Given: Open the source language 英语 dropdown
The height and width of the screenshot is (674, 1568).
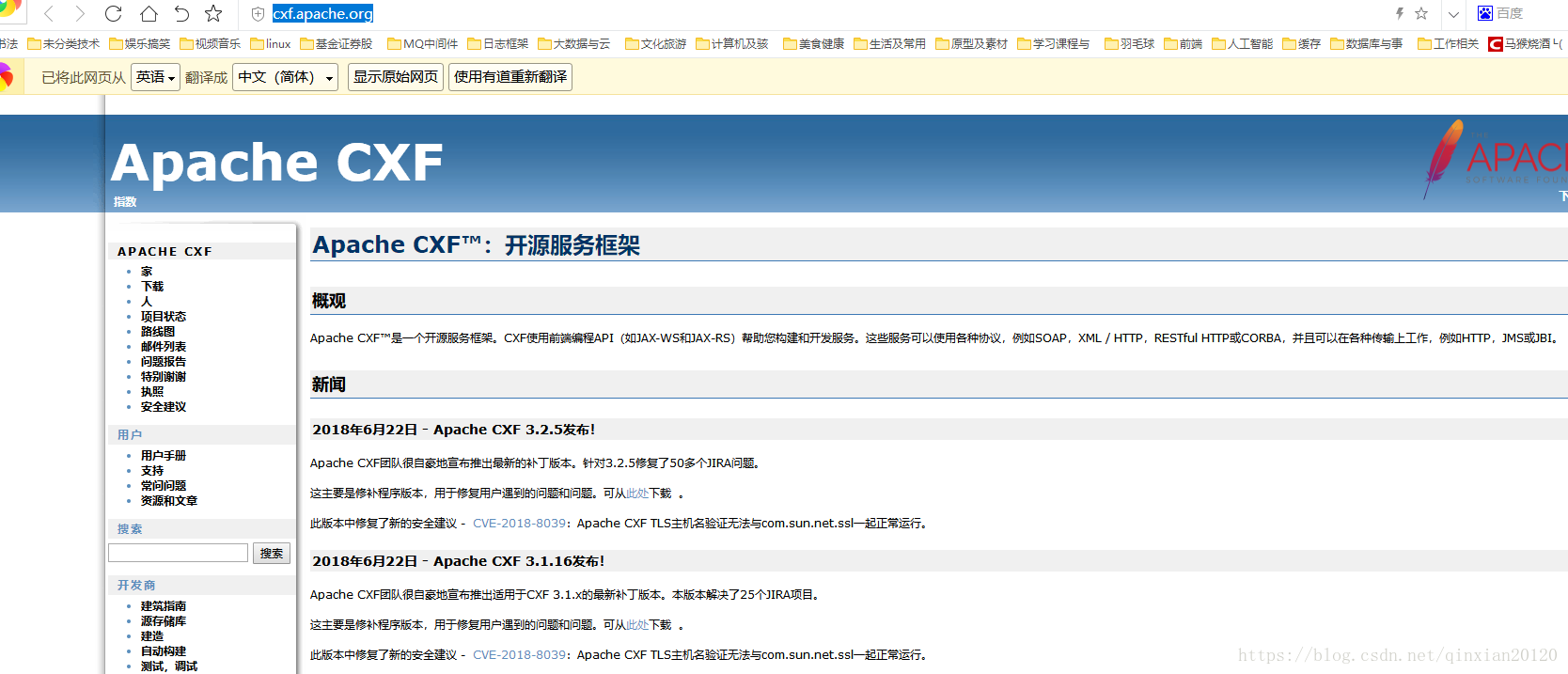Looking at the screenshot, I should 156,77.
